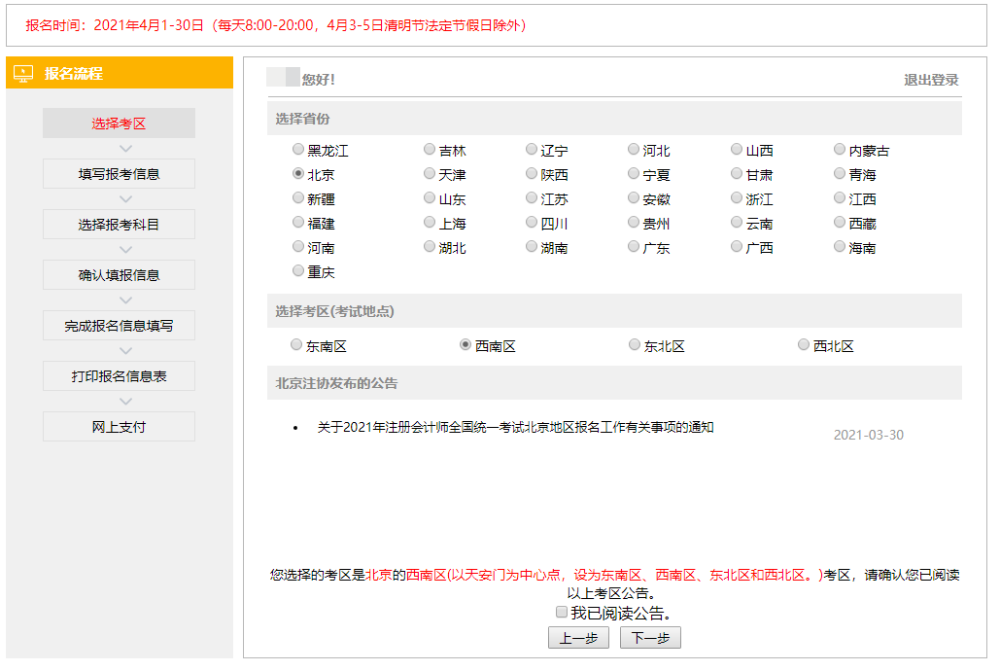Select the 山东 radio button
The image size is (1000, 671).
(429, 198)
